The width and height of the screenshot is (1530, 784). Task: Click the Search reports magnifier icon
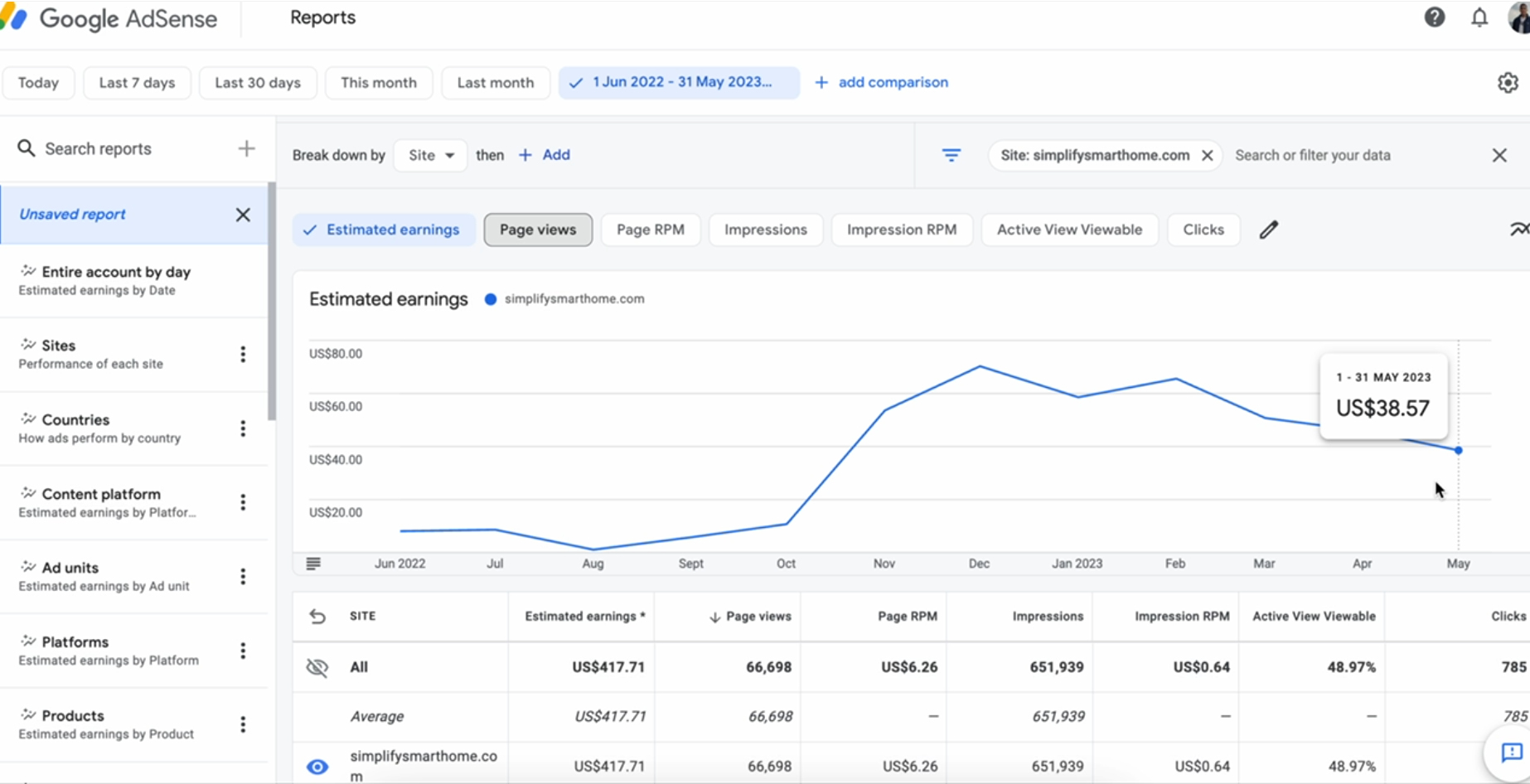27,148
